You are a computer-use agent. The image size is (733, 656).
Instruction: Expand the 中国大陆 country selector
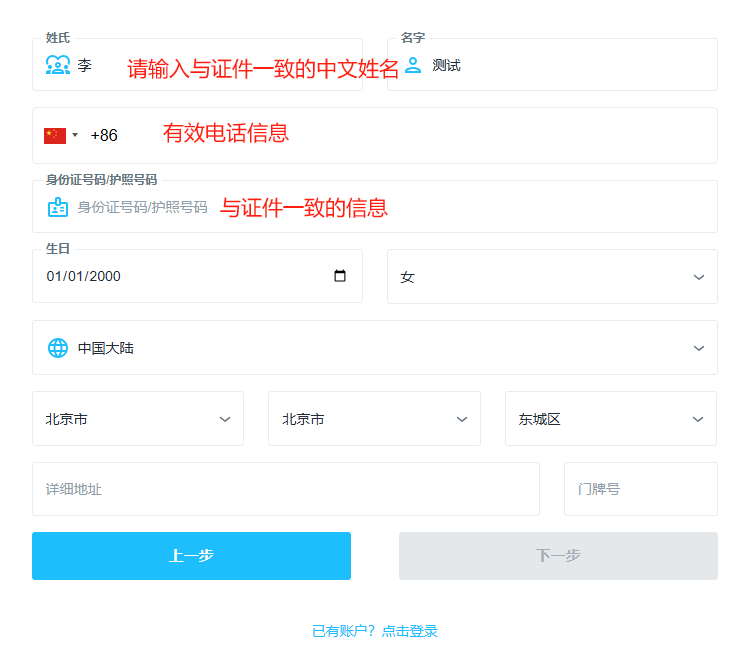(x=374, y=348)
